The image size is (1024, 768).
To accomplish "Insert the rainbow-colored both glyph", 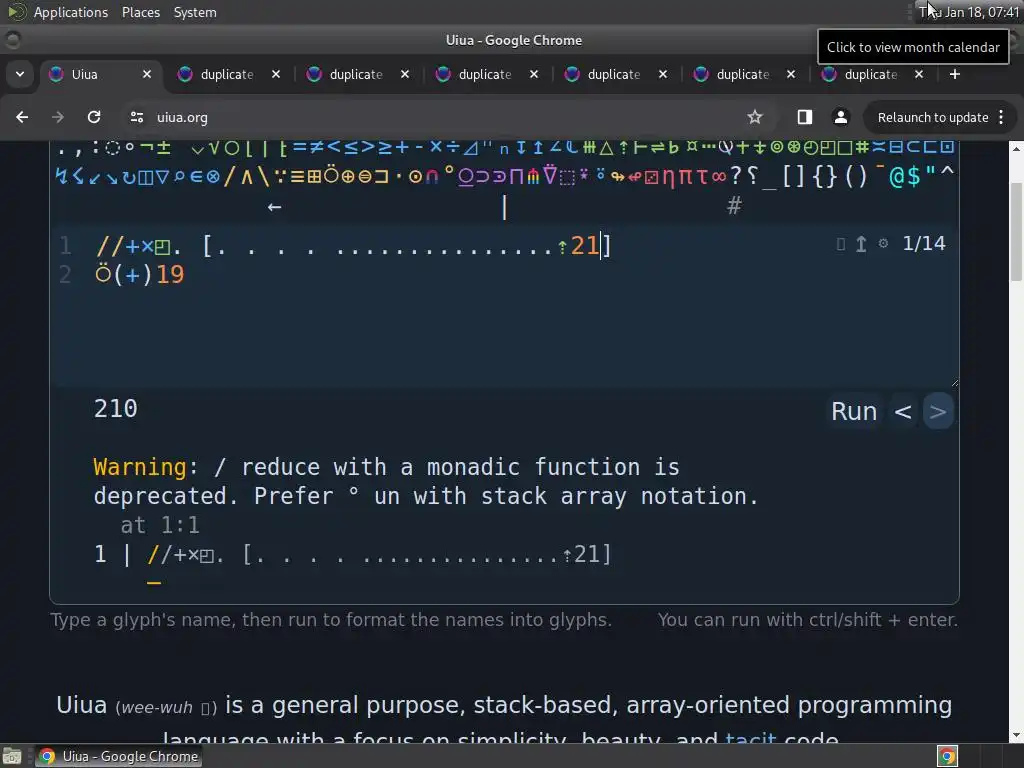I will pyautogui.click(x=534, y=177).
